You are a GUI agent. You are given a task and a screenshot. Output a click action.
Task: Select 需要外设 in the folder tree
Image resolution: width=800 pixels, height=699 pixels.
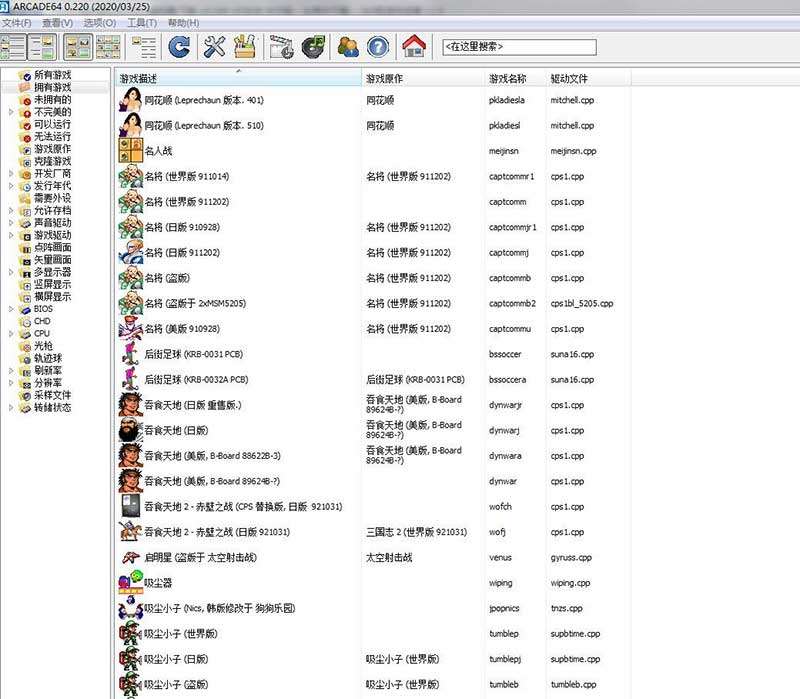point(53,198)
